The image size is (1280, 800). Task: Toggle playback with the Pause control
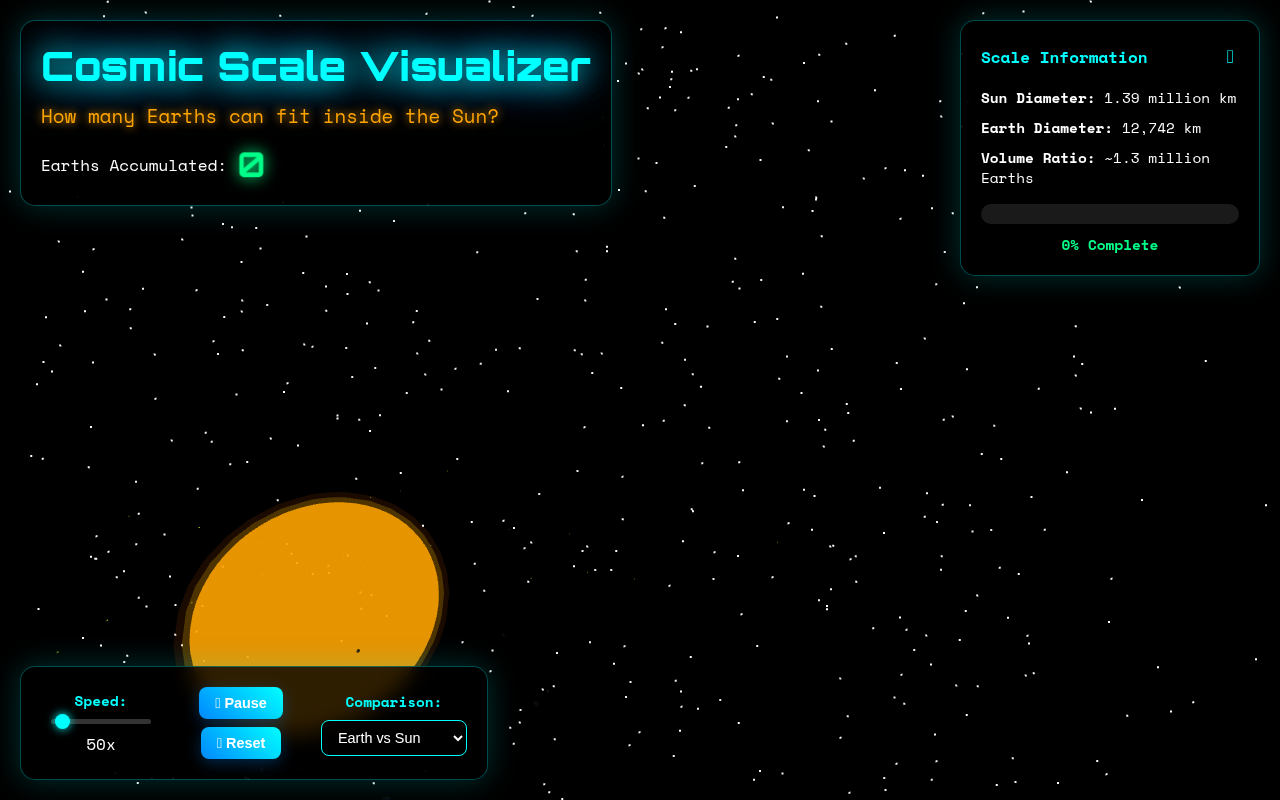241,703
